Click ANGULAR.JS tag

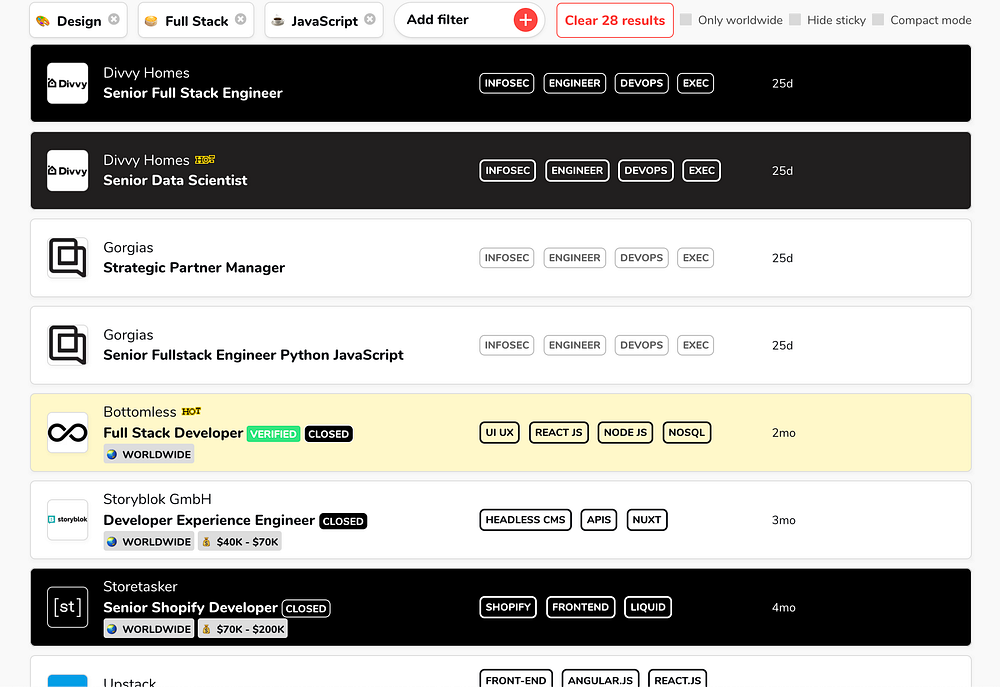(600, 679)
